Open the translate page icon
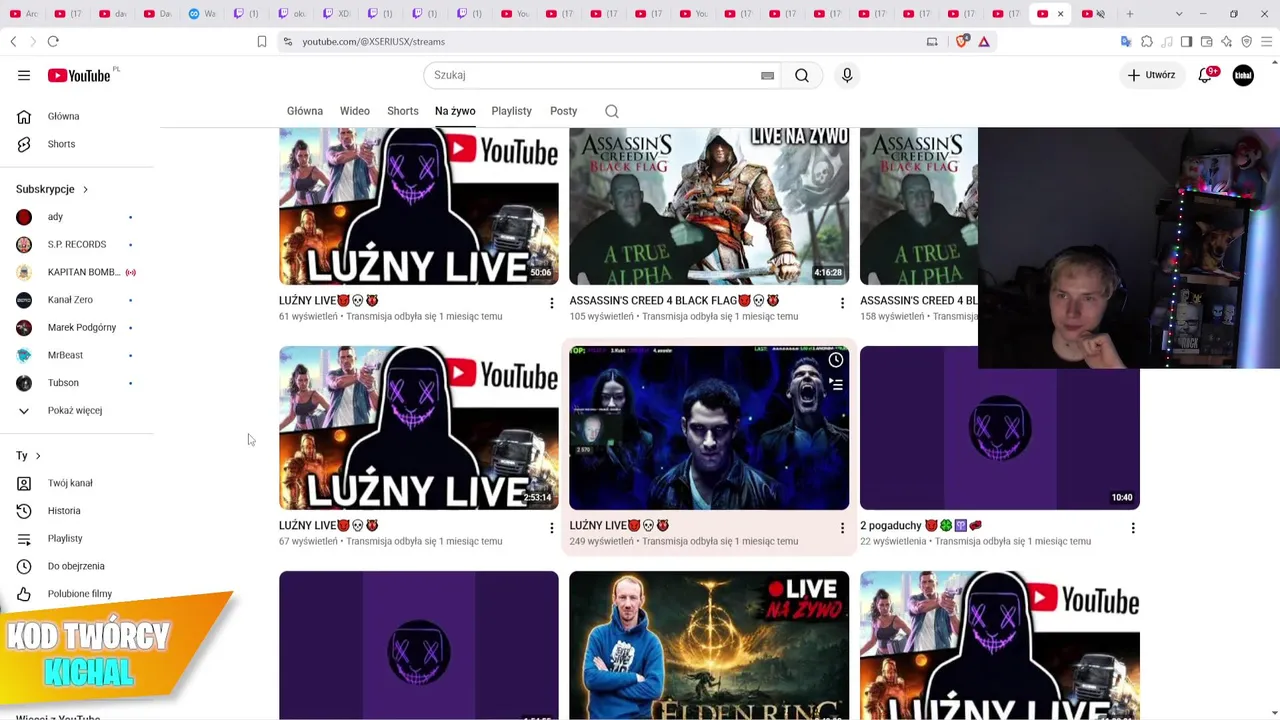Viewport: 1280px width, 720px height. (x=1126, y=41)
